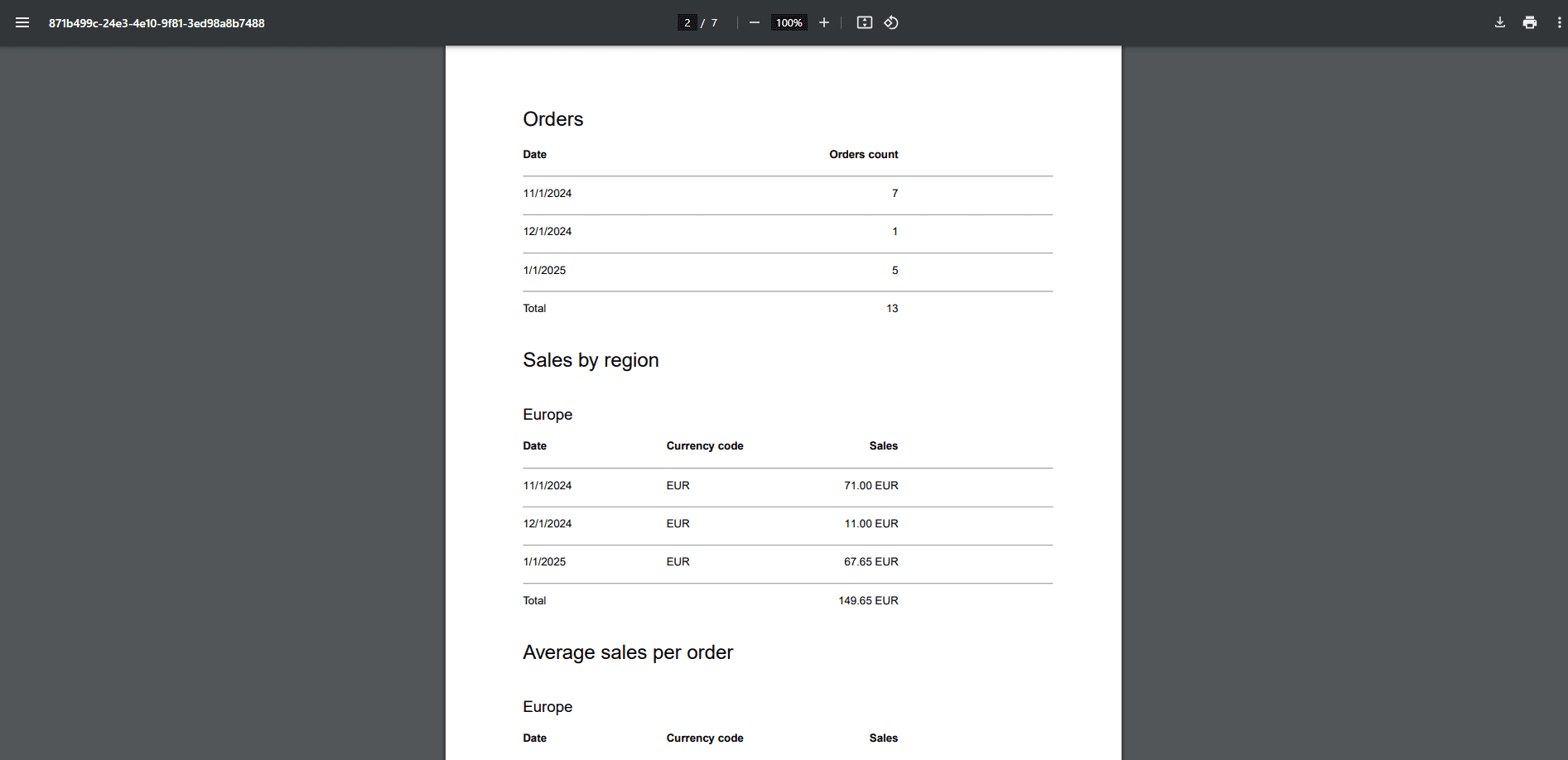Download the PDF file
Image resolution: width=1568 pixels, height=760 pixels.
[1499, 23]
